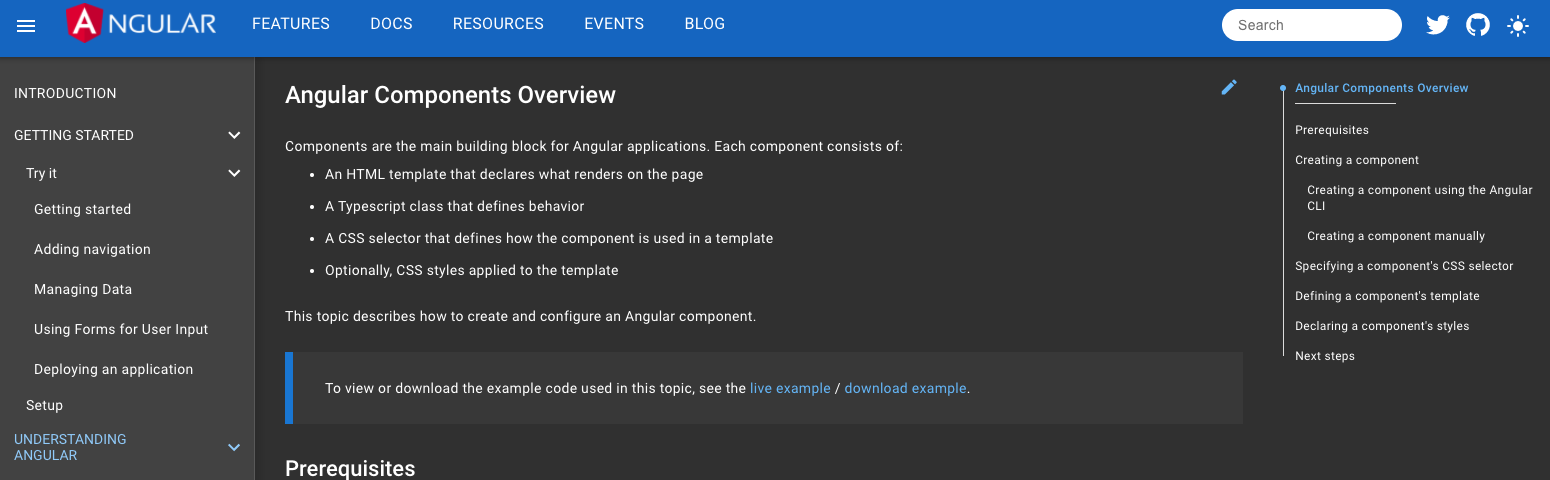Screen dimensions: 1550x480
Task: Open Deploying an application page
Action: (113, 369)
